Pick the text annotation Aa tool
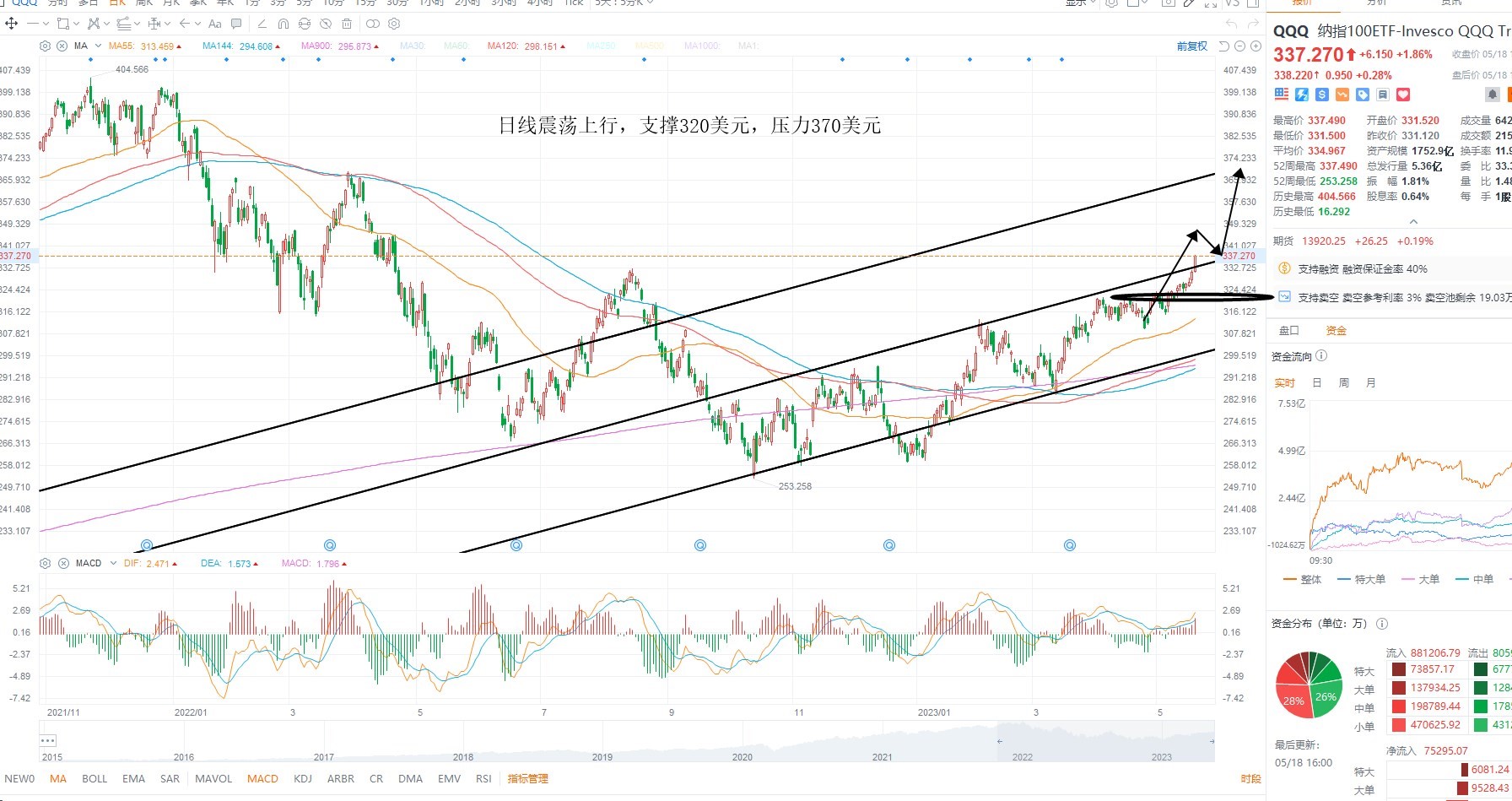Screen dimensions: 1512x801 click(215, 24)
